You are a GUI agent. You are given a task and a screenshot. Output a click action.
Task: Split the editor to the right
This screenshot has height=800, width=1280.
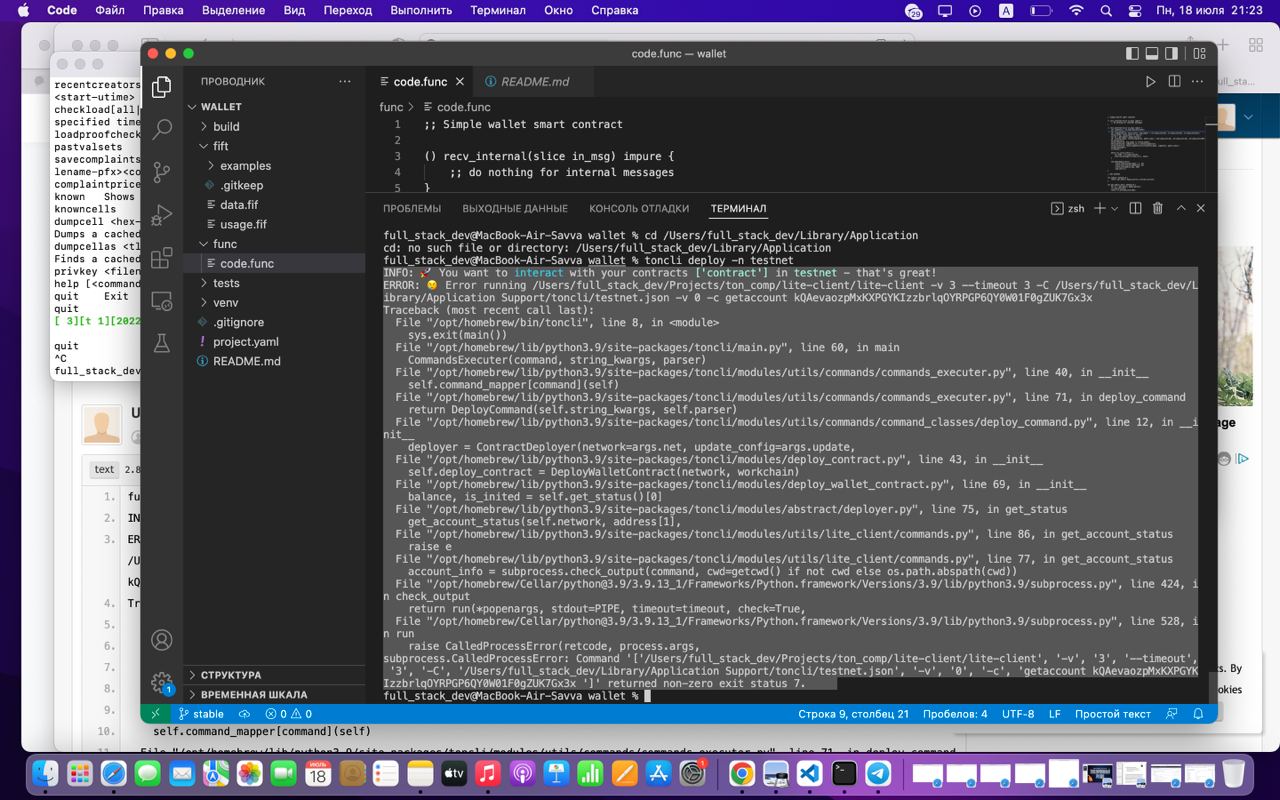(x=1174, y=82)
